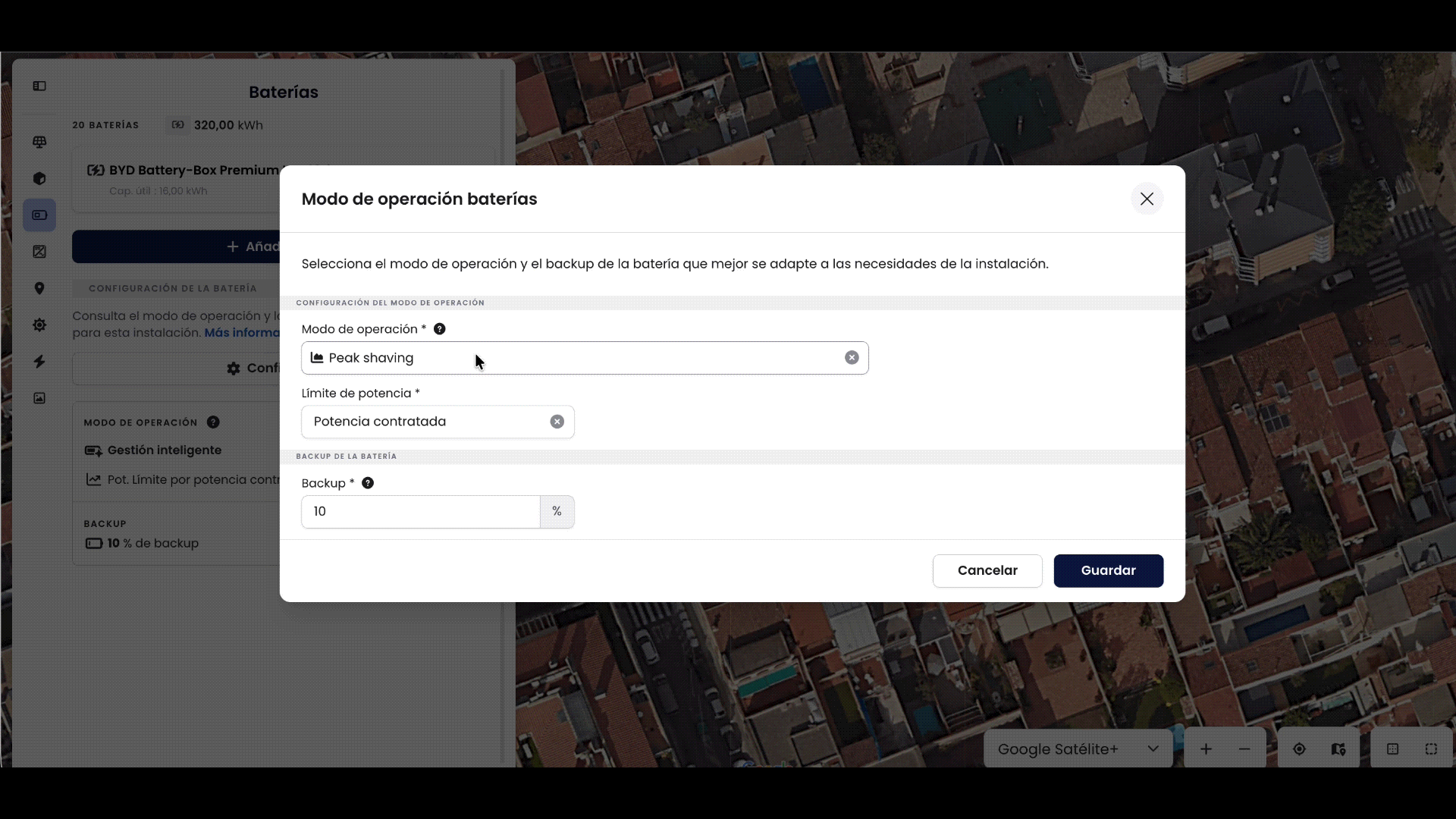Toggle fullscreen map view

1431,749
